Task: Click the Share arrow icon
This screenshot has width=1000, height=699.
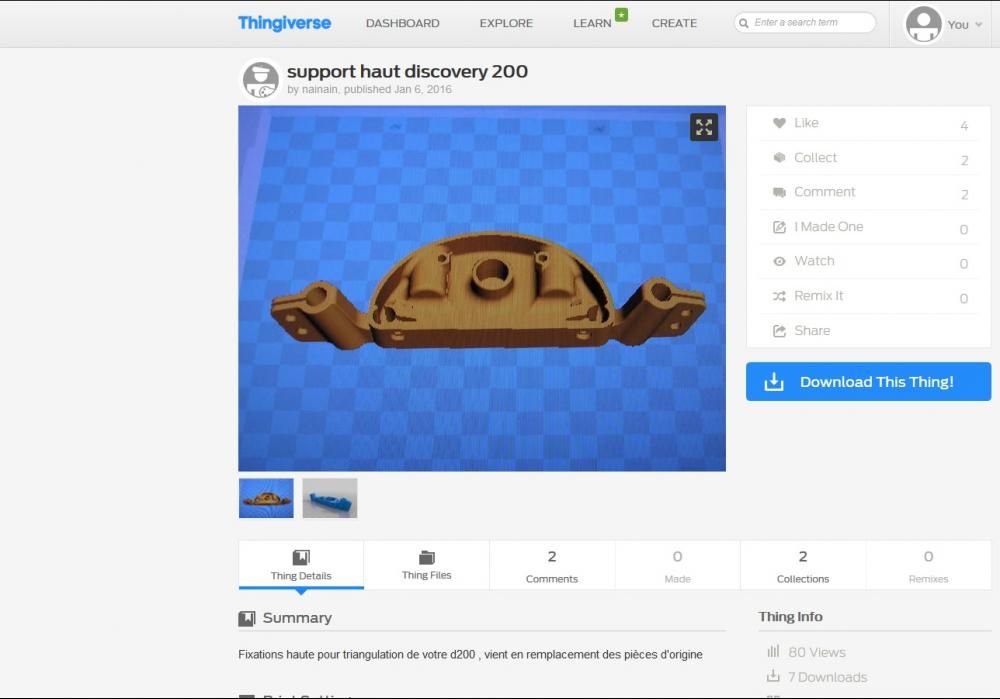Action: pos(779,331)
